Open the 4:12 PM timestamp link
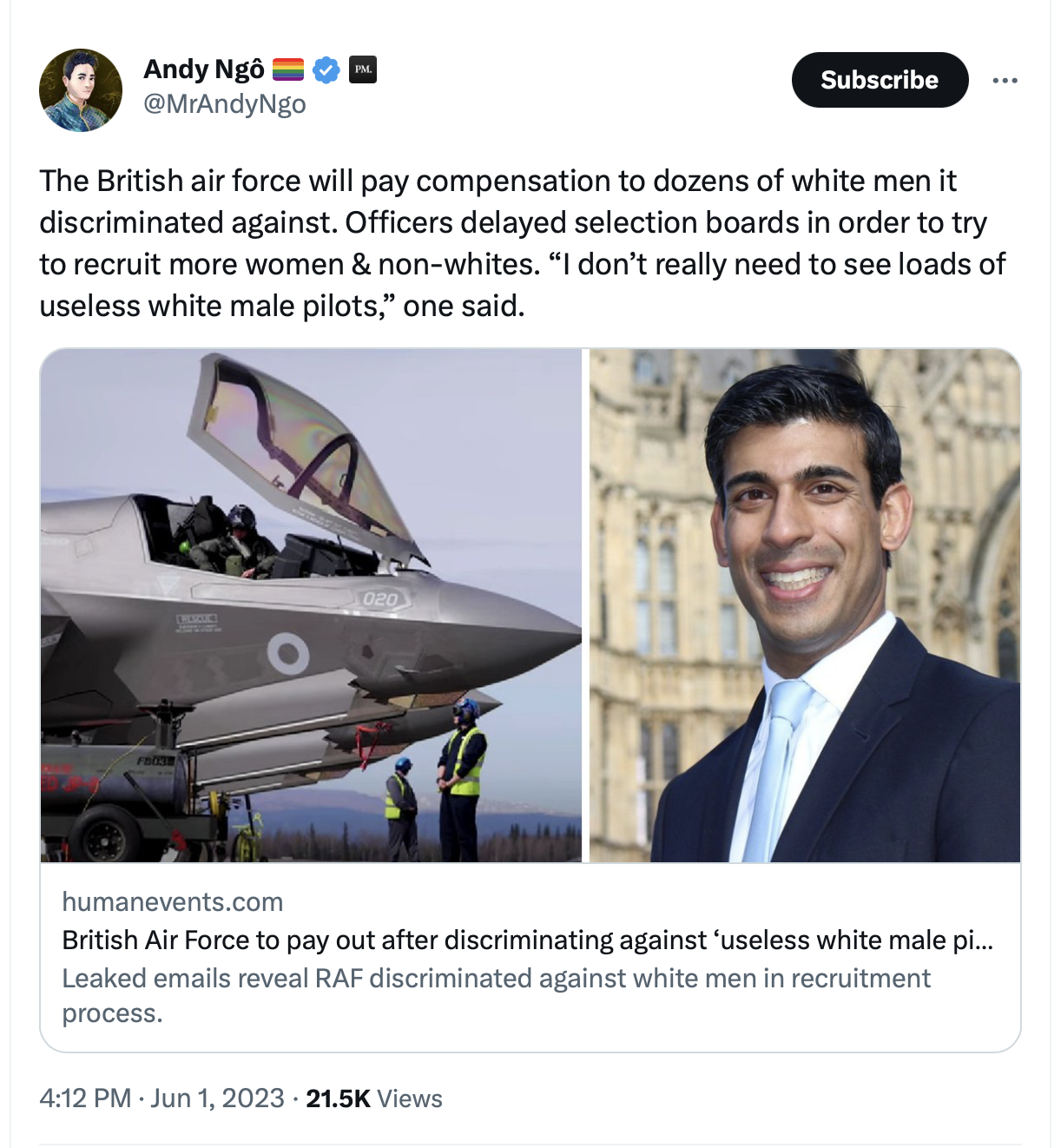The height and width of the screenshot is (1148, 1061). click(85, 1098)
